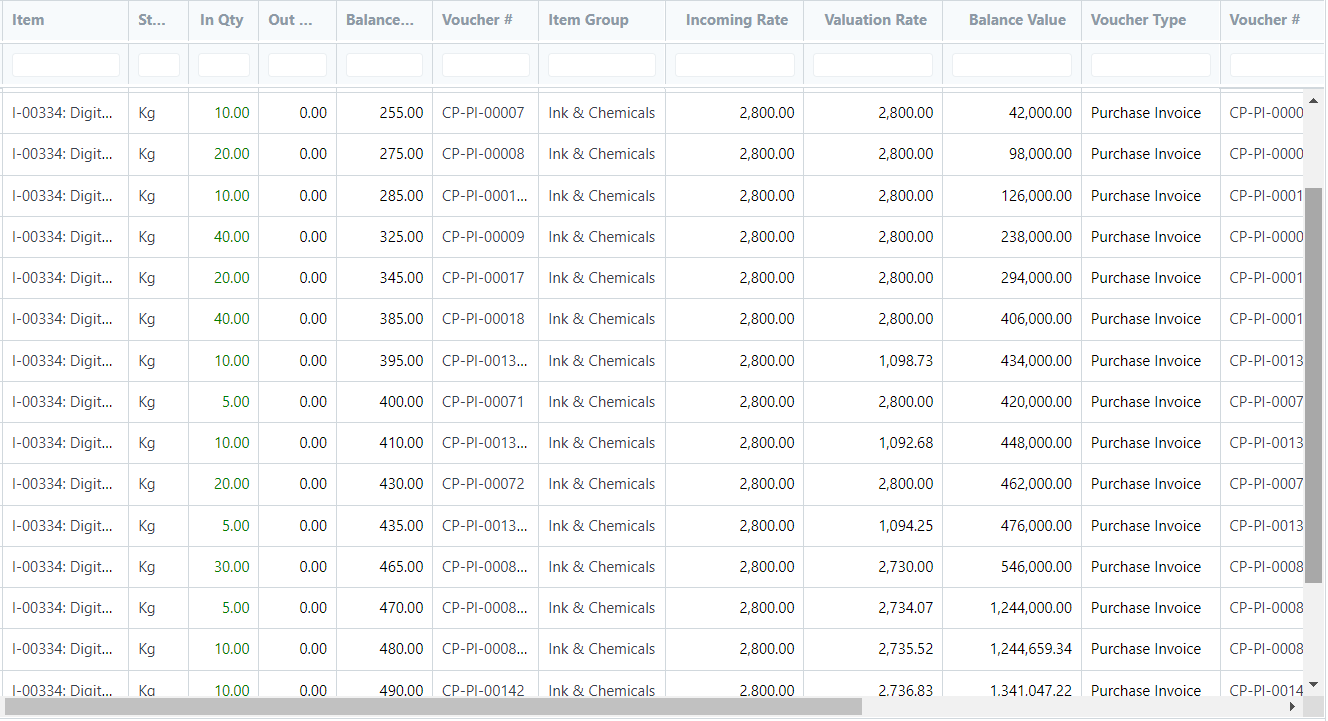The image size is (1328, 721).
Task: Click the up arrow on the vertical scrollbar
Action: [x=1313, y=99]
